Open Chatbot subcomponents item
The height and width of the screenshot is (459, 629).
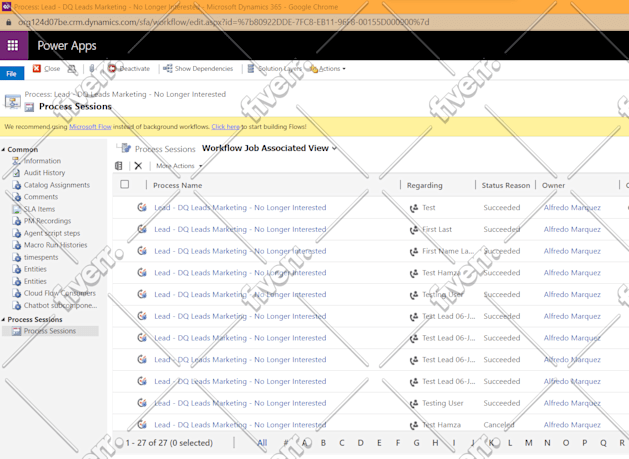(60, 305)
